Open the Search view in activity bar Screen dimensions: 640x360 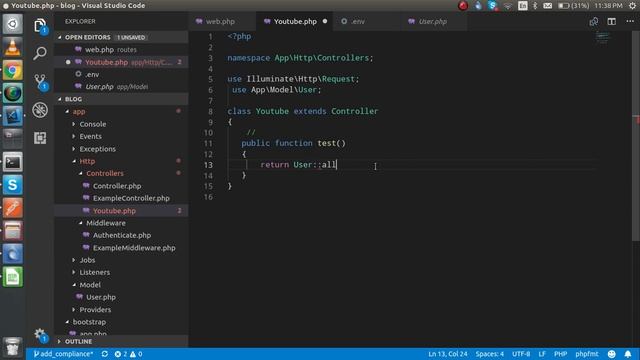tap(40, 53)
